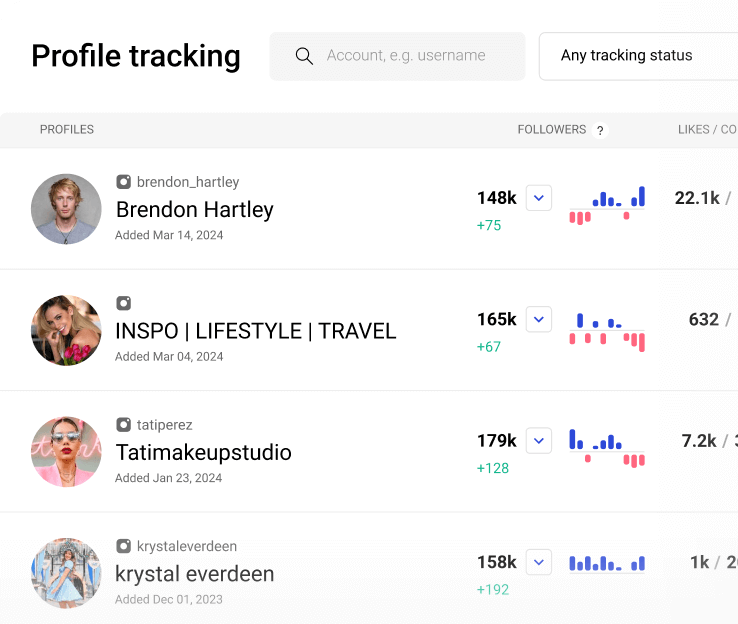Click Brendon Hartley's follower growth bar chart

[x=607, y=204]
